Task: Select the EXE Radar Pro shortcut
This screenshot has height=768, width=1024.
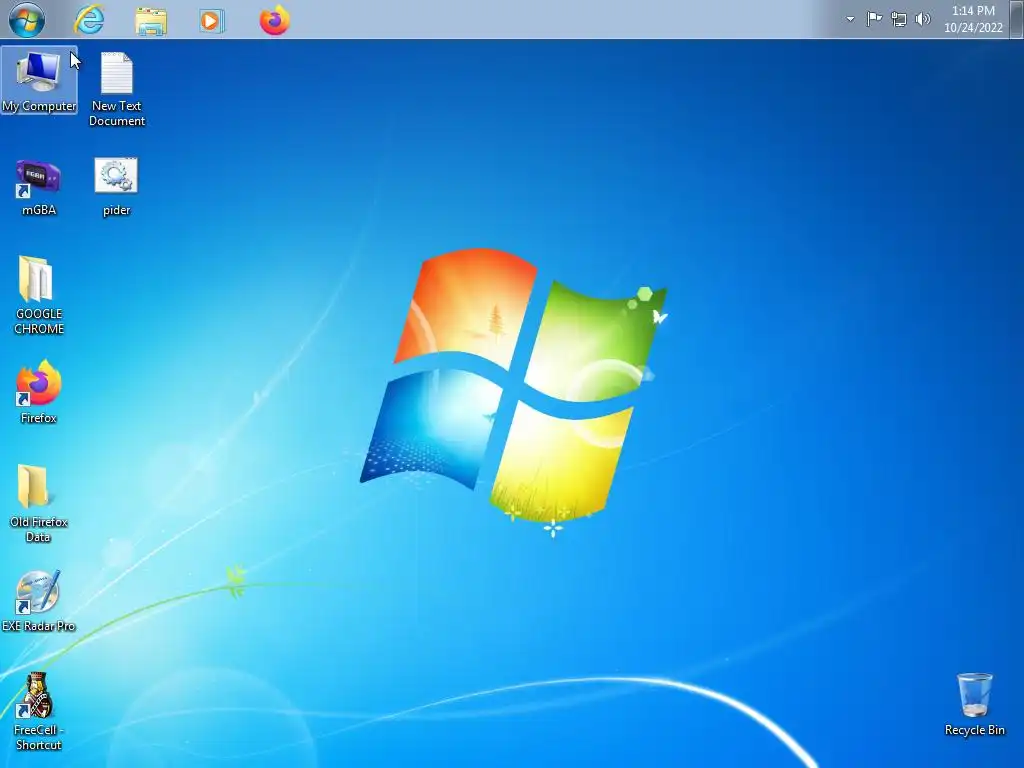Action: [x=39, y=601]
